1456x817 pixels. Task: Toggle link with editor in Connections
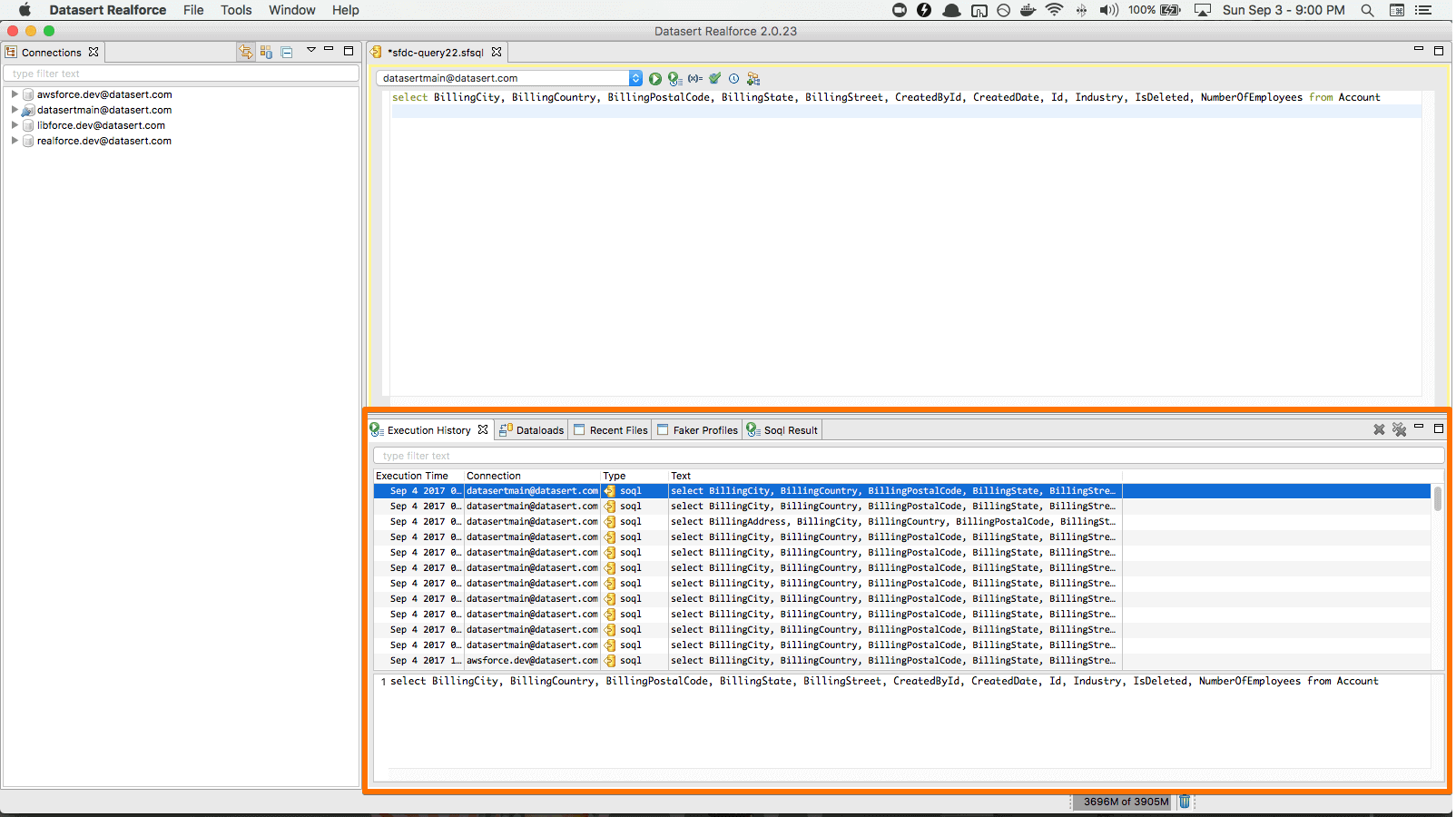point(246,53)
